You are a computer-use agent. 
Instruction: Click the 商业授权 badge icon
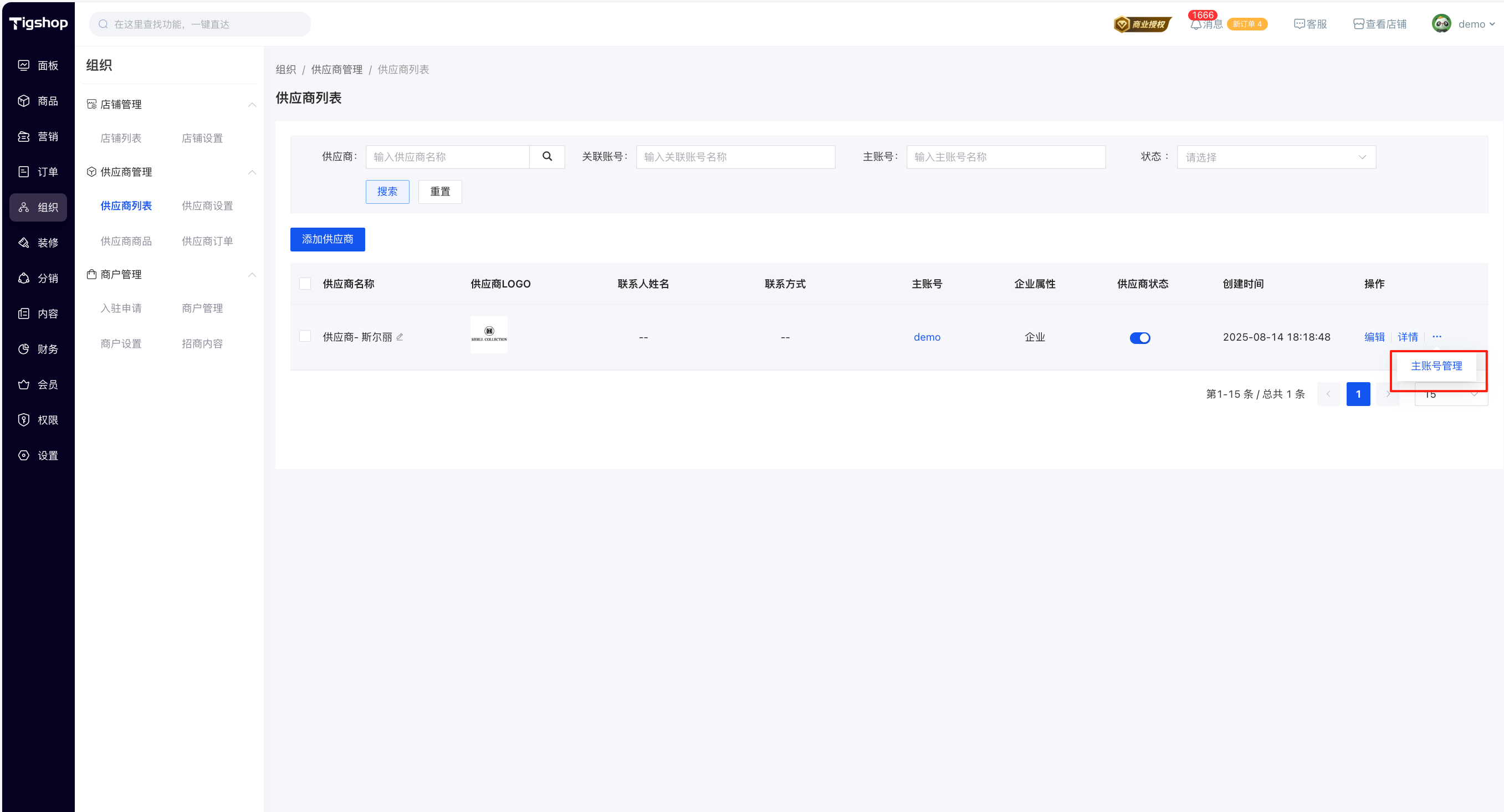point(1142,24)
